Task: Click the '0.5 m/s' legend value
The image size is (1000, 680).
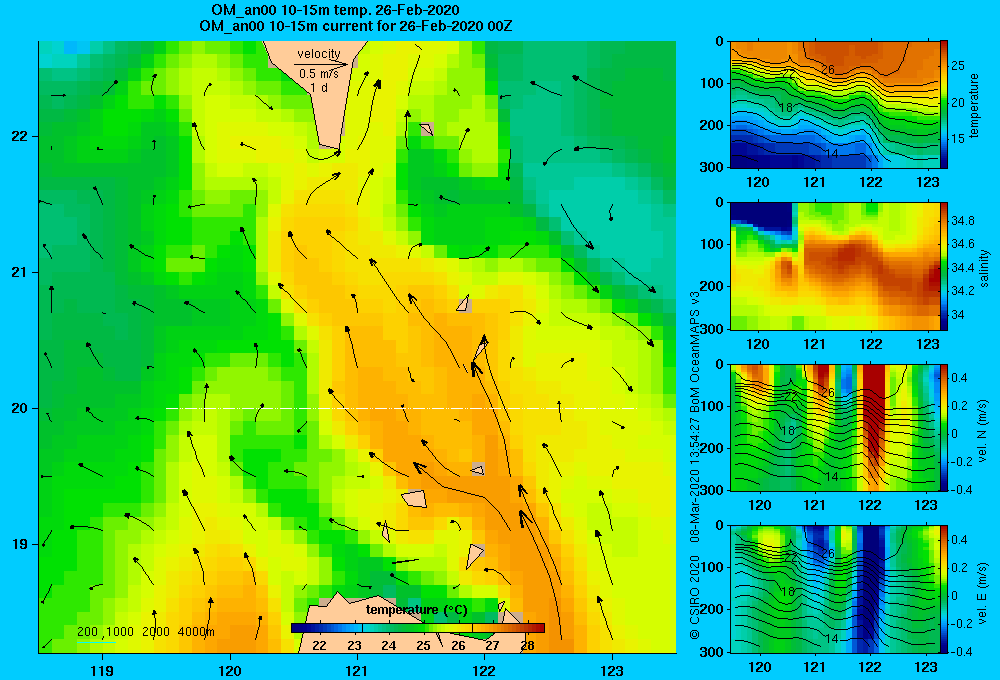Action: coord(319,74)
